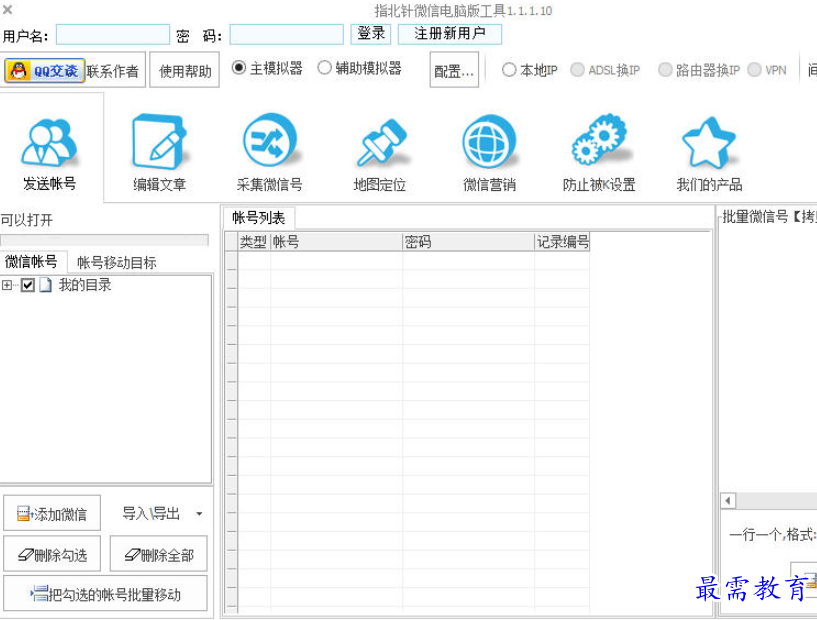Select the 主模拟器 radio button
The height and width of the screenshot is (620, 817).
[x=239, y=68]
